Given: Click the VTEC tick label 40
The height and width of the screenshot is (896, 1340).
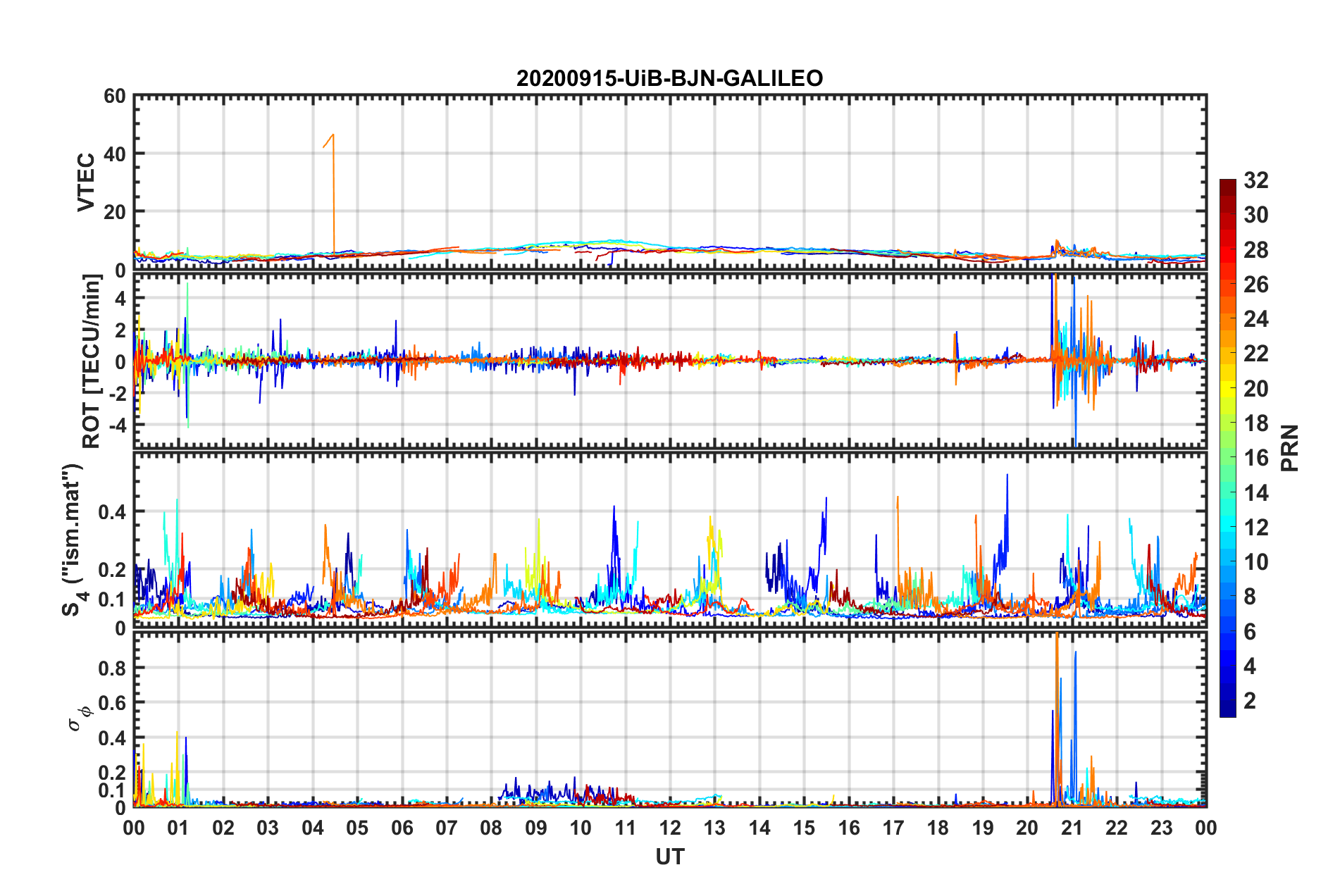Looking at the screenshot, I should click(x=115, y=154).
